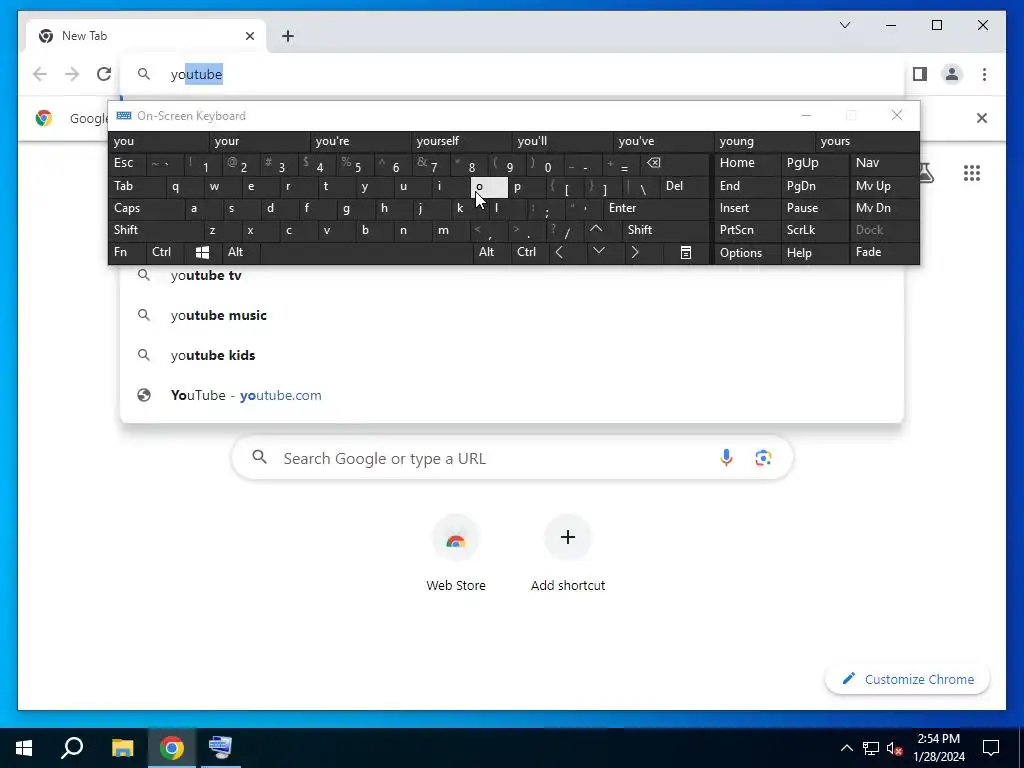Toggle the Nav key on on-screen keyboard
Image resolution: width=1024 pixels, height=768 pixels.
[884, 163]
